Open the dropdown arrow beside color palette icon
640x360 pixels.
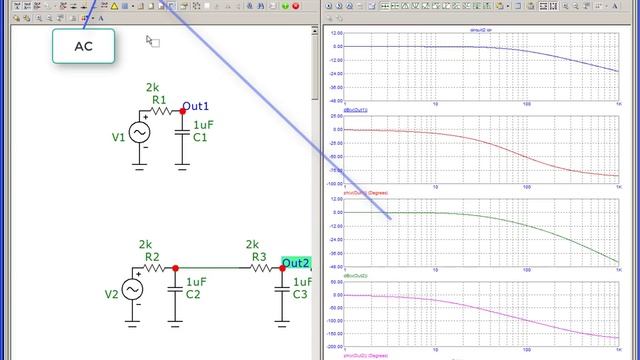(93, 18)
